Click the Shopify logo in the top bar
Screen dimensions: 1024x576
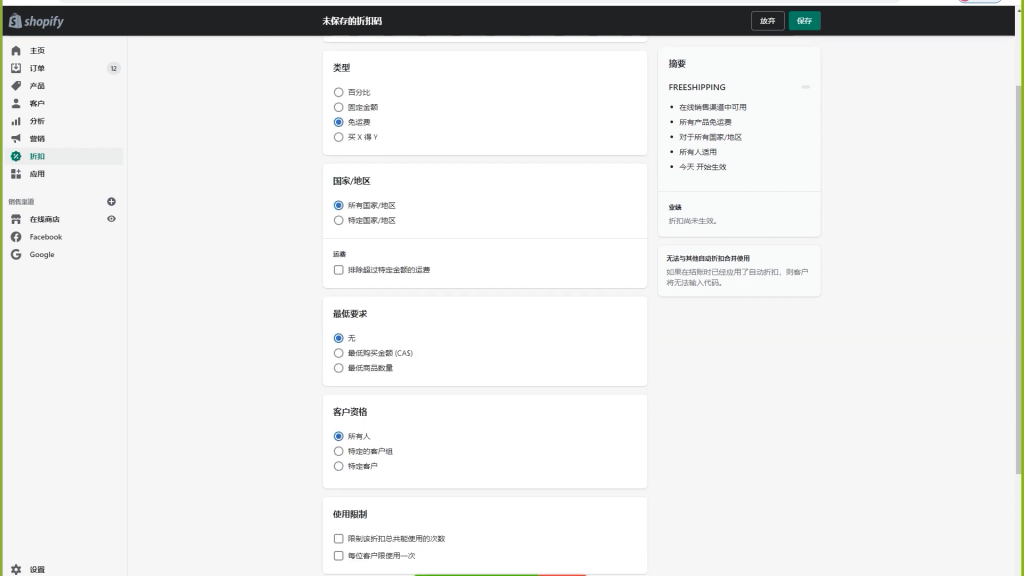36,20
